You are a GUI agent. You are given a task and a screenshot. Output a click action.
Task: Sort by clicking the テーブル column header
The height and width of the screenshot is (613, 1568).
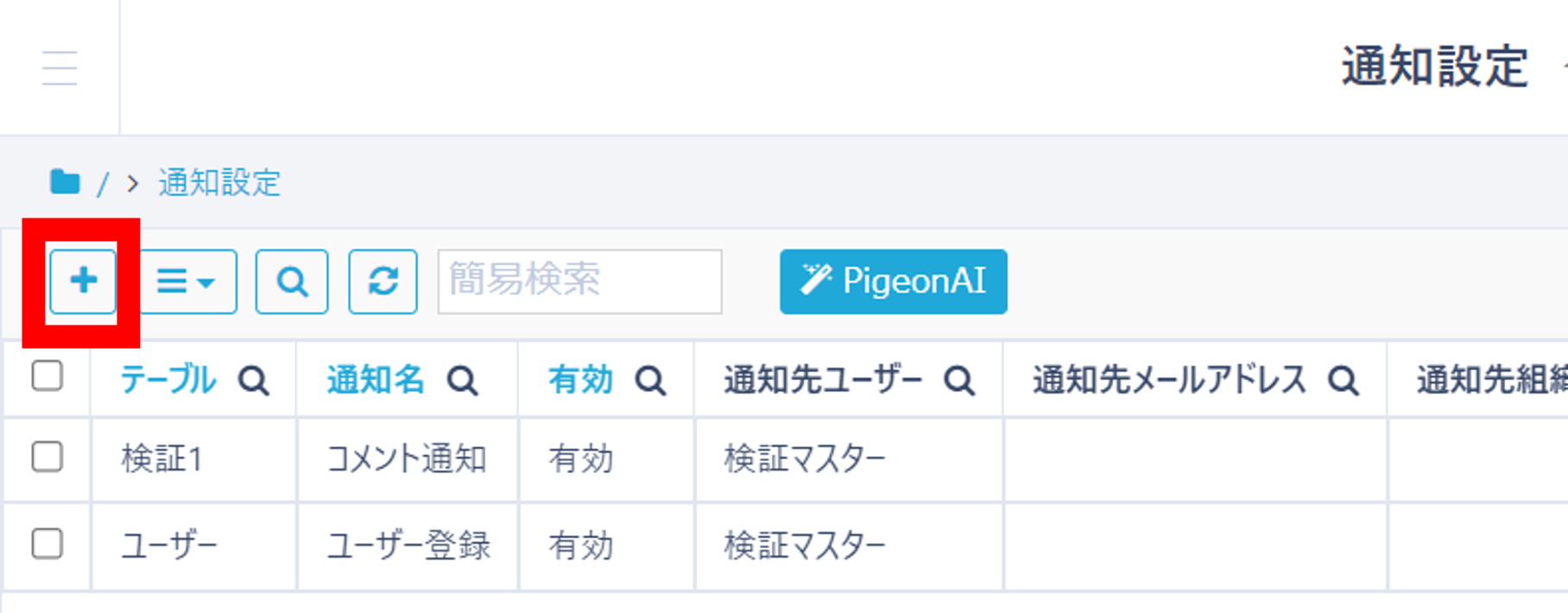point(170,380)
